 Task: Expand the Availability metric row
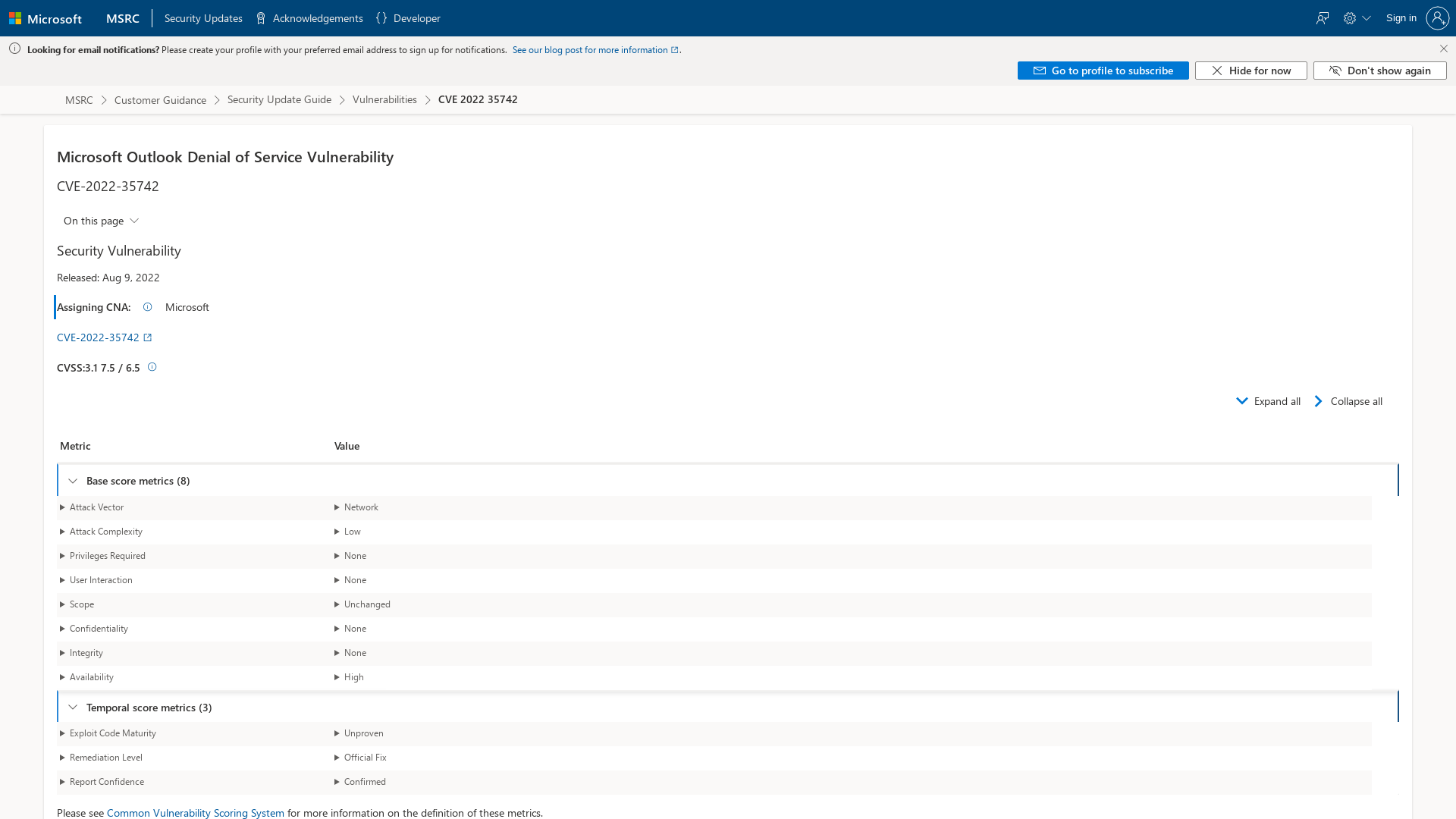point(63,677)
